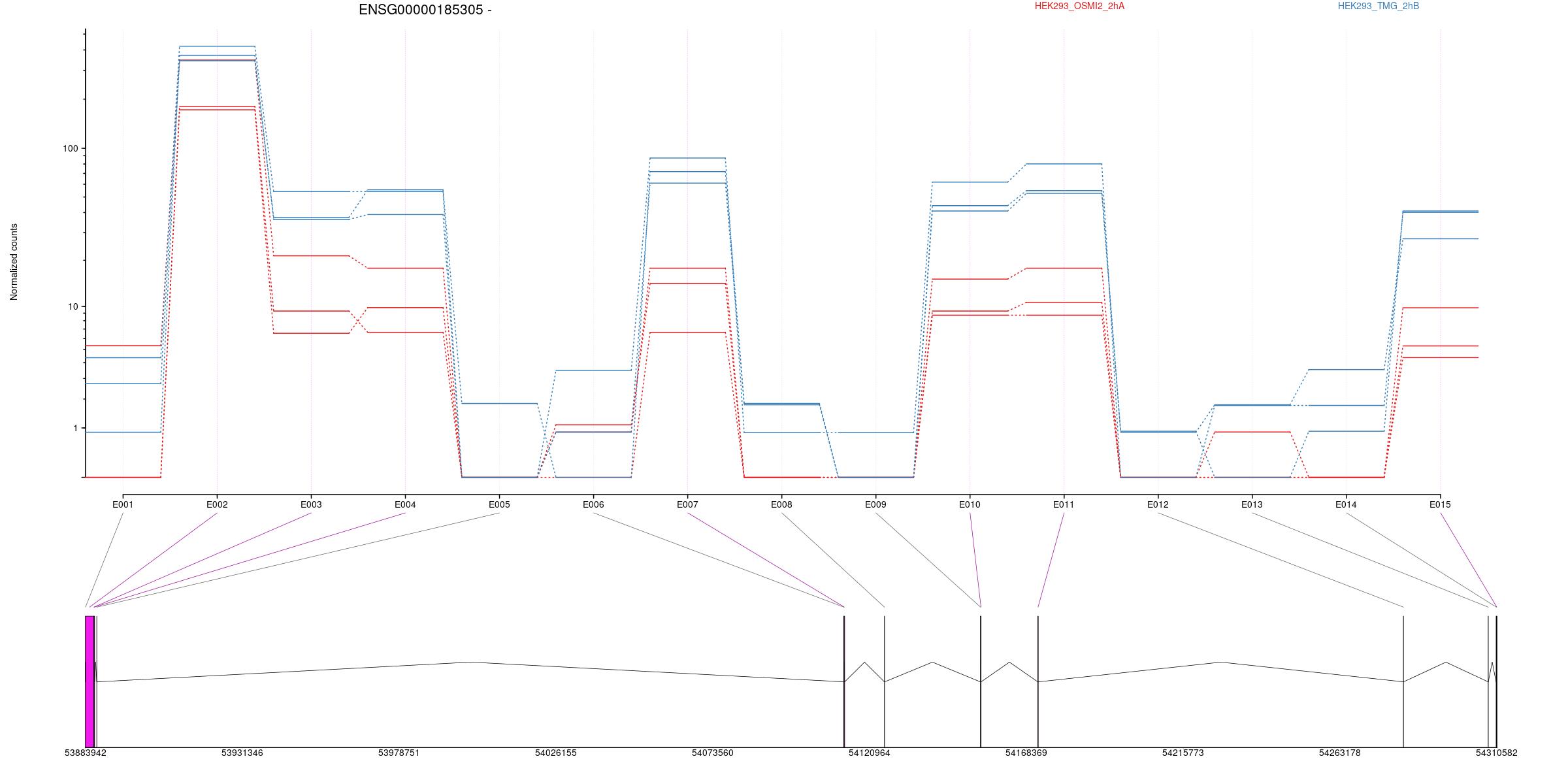Screen dimensions: 1568x784
Task: Click genomic coordinate 54026155
Action: coord(556,753)
